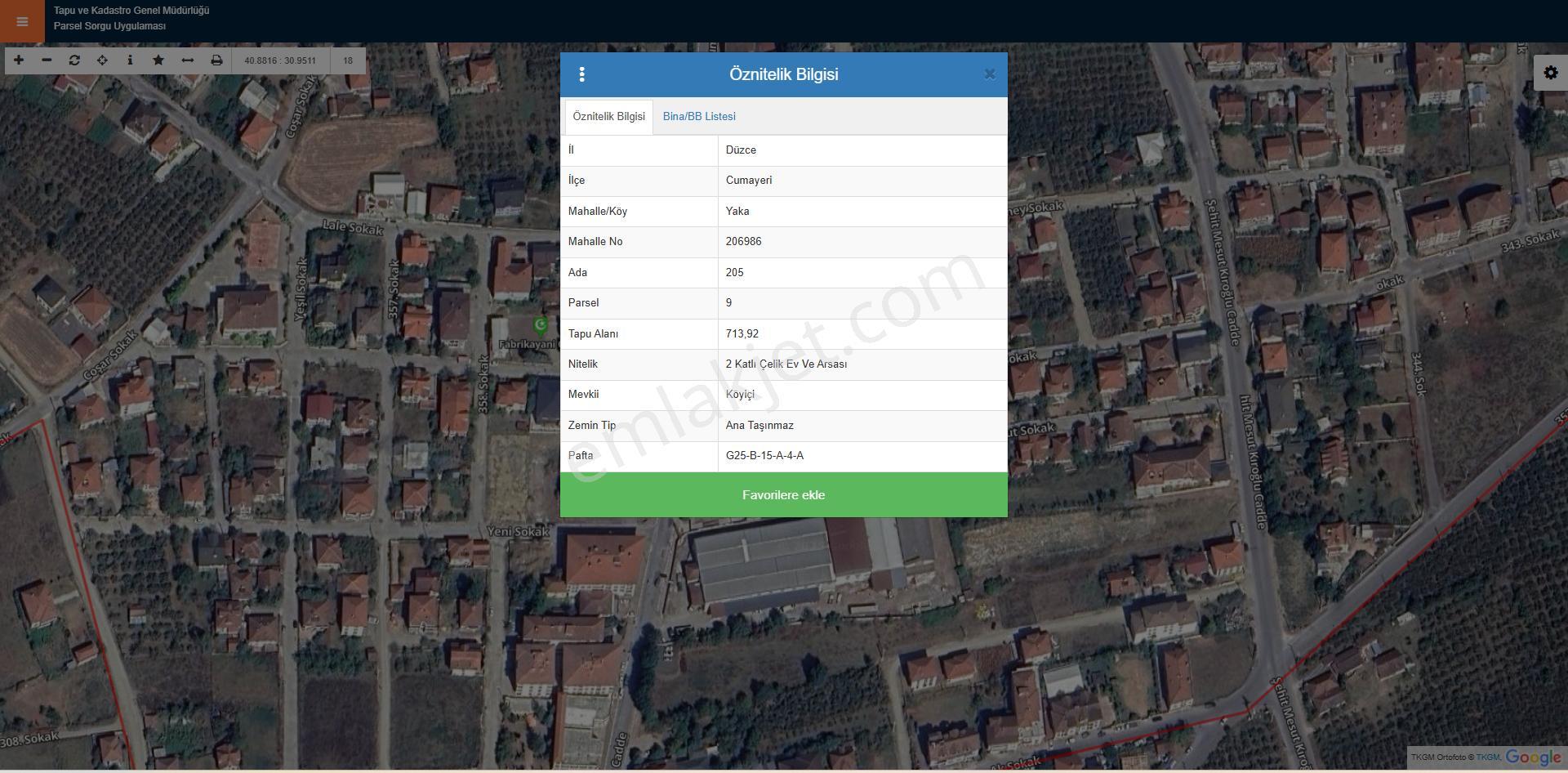Click the Pafta value G25-B-15-A-4-A
The image size is (1568, 773).
(764, 456)
